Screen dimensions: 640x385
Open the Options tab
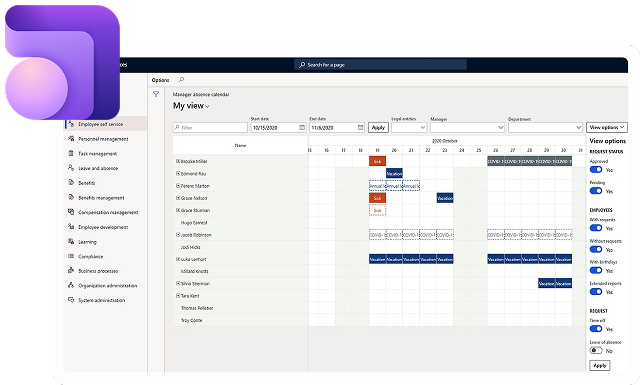160,80
